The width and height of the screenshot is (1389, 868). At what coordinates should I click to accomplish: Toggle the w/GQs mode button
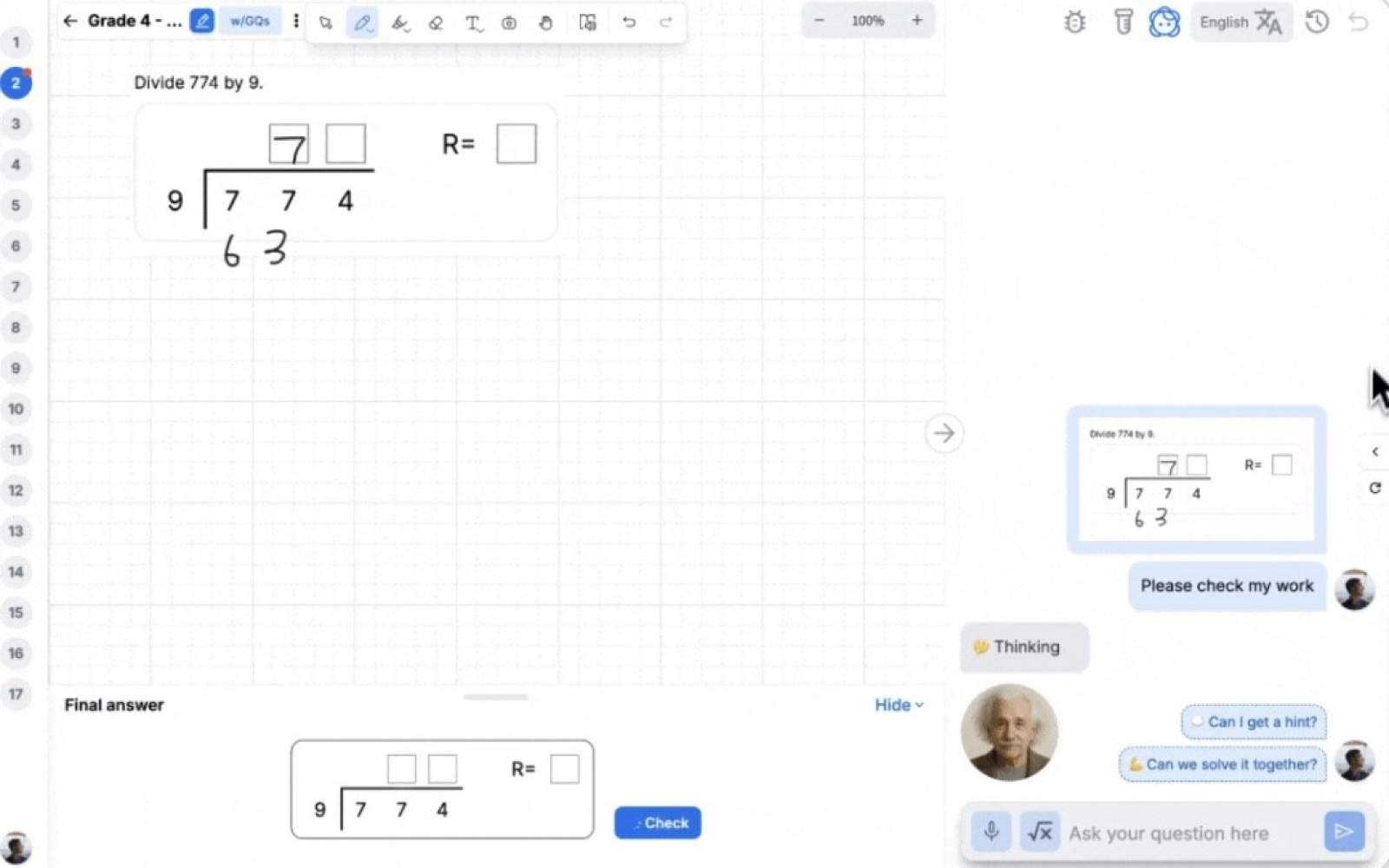(x=250, y=21)
